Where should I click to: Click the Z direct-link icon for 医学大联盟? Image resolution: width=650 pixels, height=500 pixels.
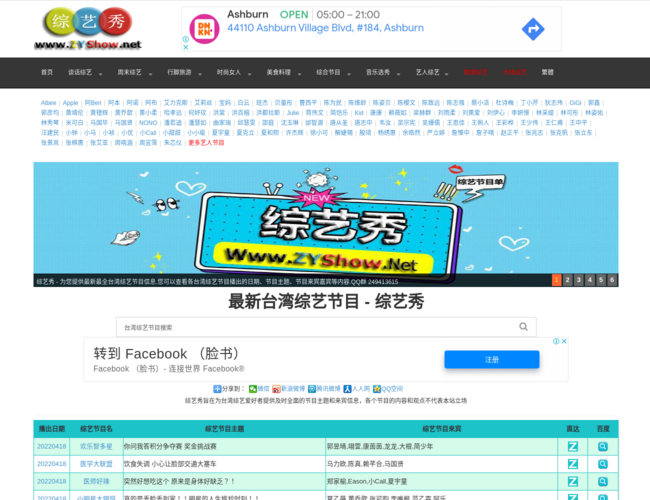(572, 464)
